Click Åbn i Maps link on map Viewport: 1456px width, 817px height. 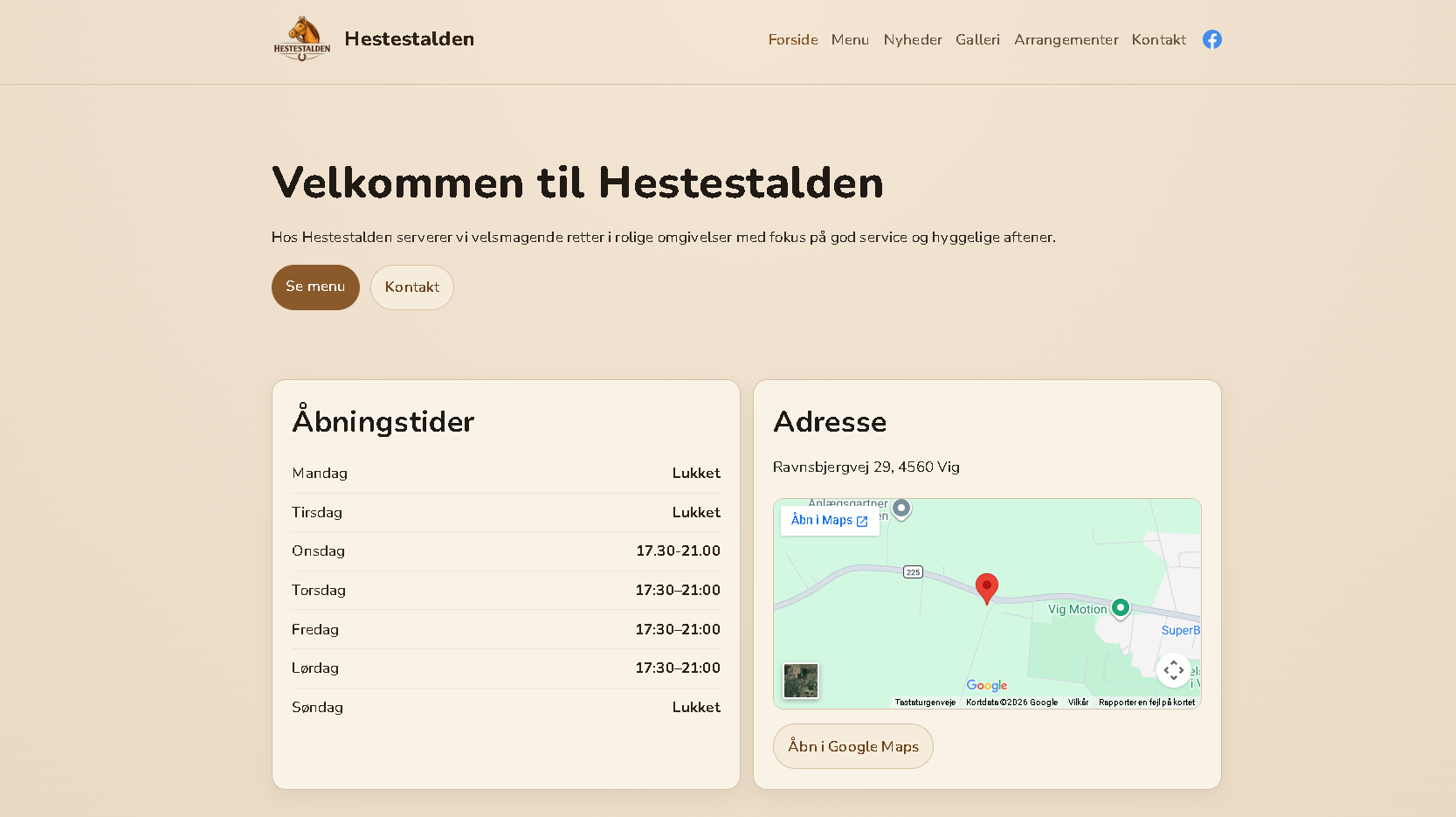click(830, 521)
